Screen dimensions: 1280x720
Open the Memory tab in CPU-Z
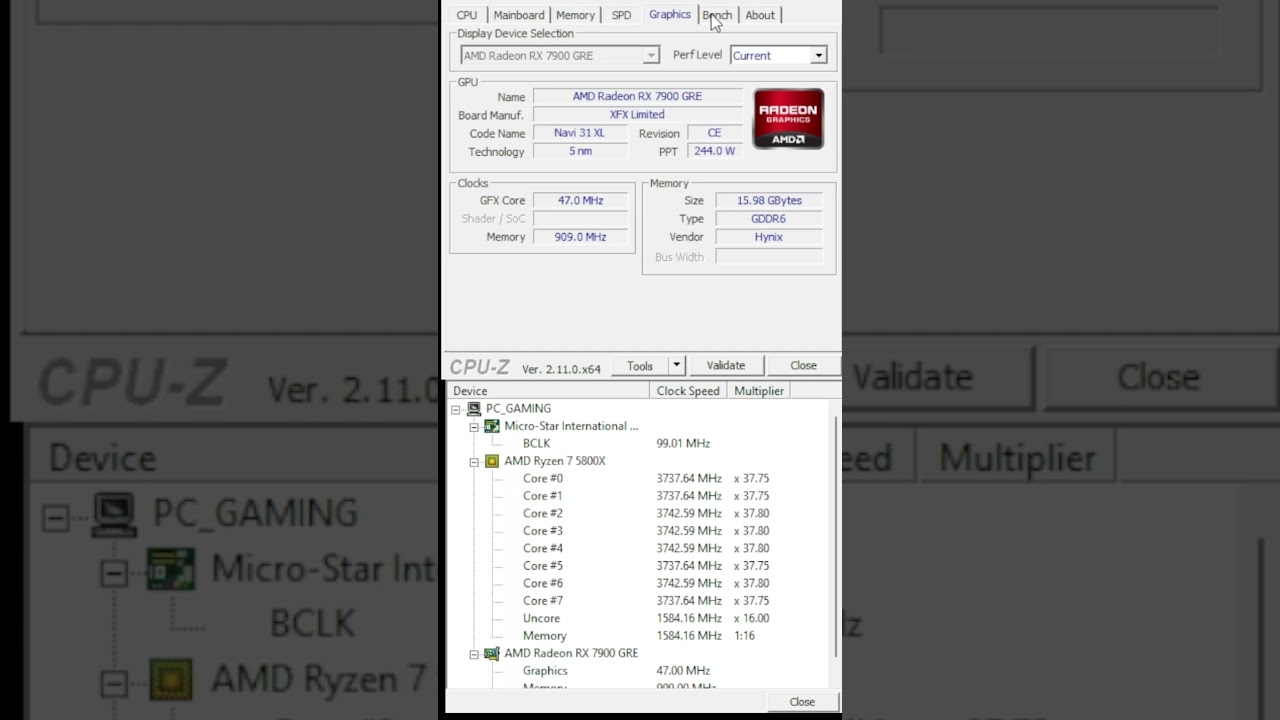(575, 15)
